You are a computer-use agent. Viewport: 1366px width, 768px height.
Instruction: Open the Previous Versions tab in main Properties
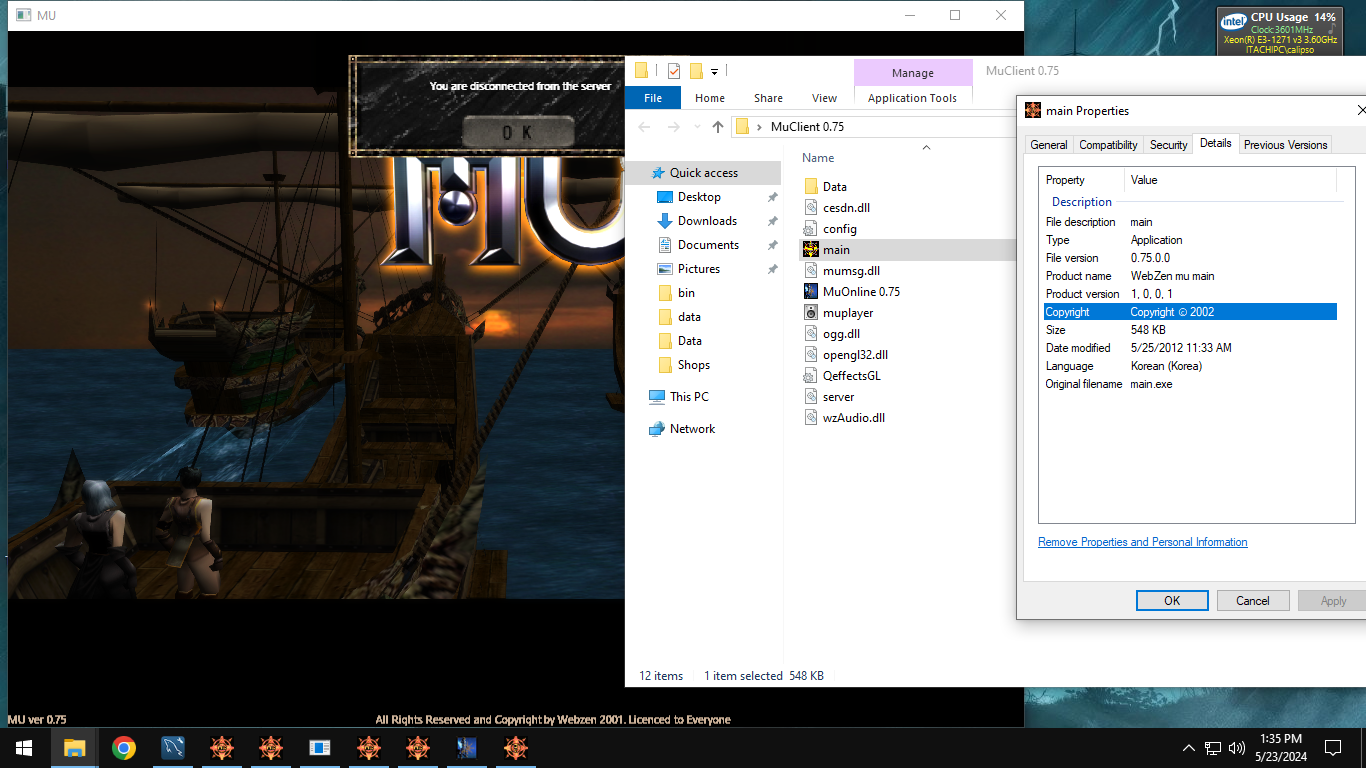pyautogui.click(x=1286, y=145)
